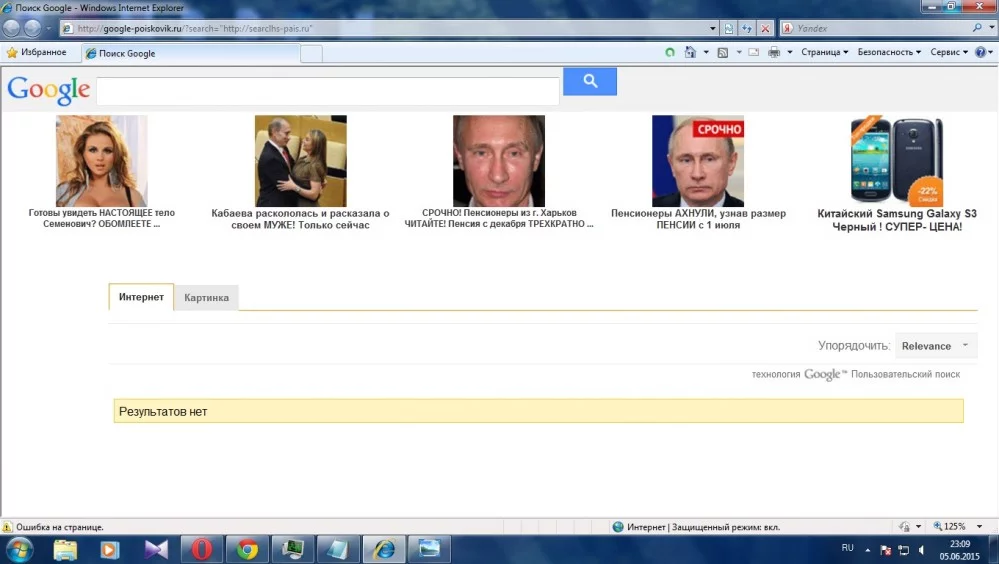This screenshot has width=999, height=564.
Task: Open the Samsung Galaxy S3 phone thumbnail
Action: click(896, 161)
